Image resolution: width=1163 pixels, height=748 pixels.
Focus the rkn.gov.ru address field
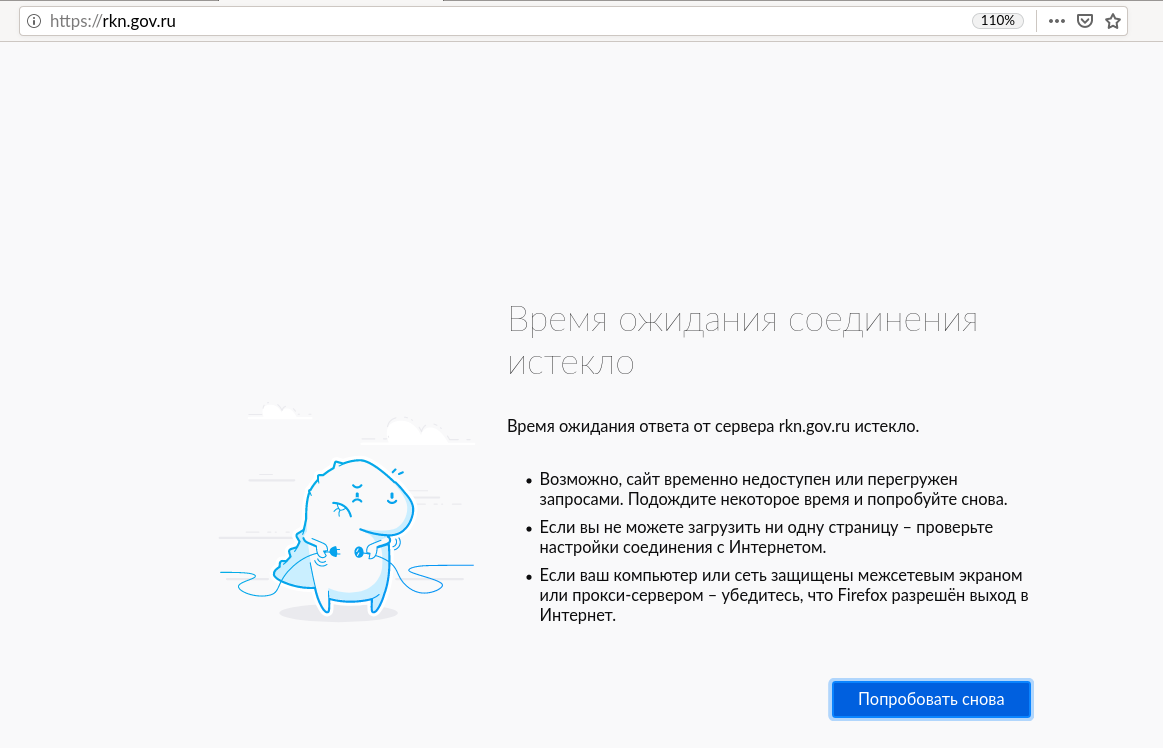pos(500,20)
